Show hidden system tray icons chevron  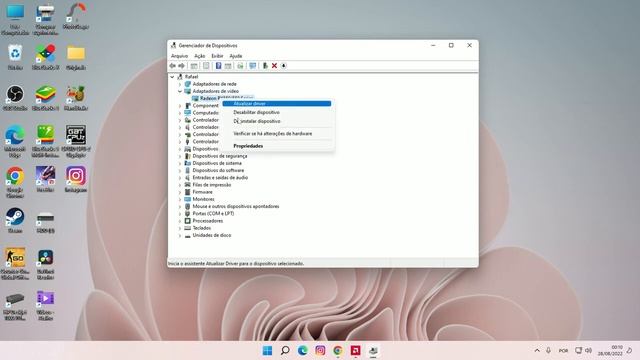pyautogui.click(x=537, y=351)
